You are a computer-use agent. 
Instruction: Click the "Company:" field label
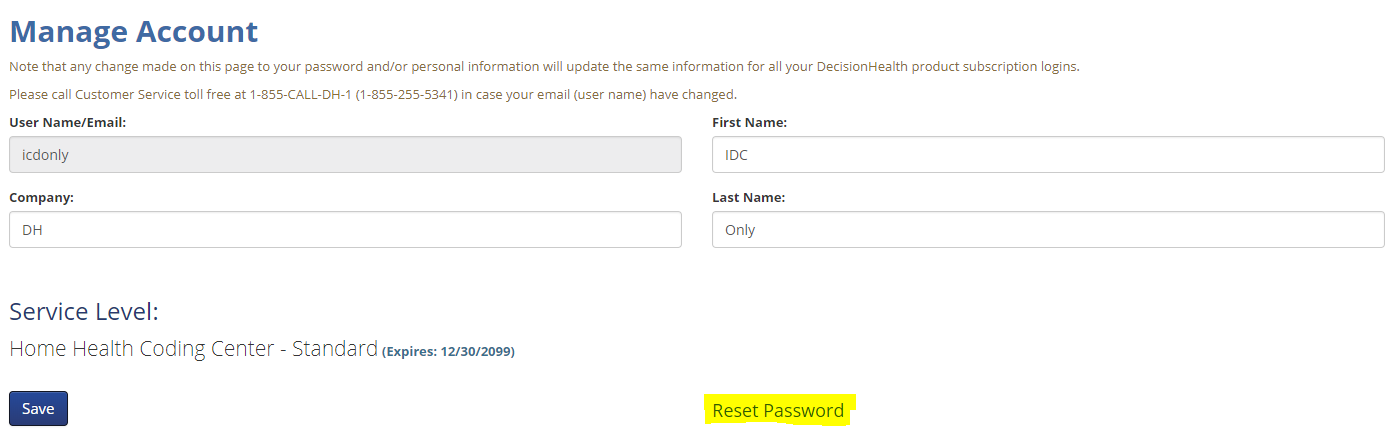click(41, 198)
